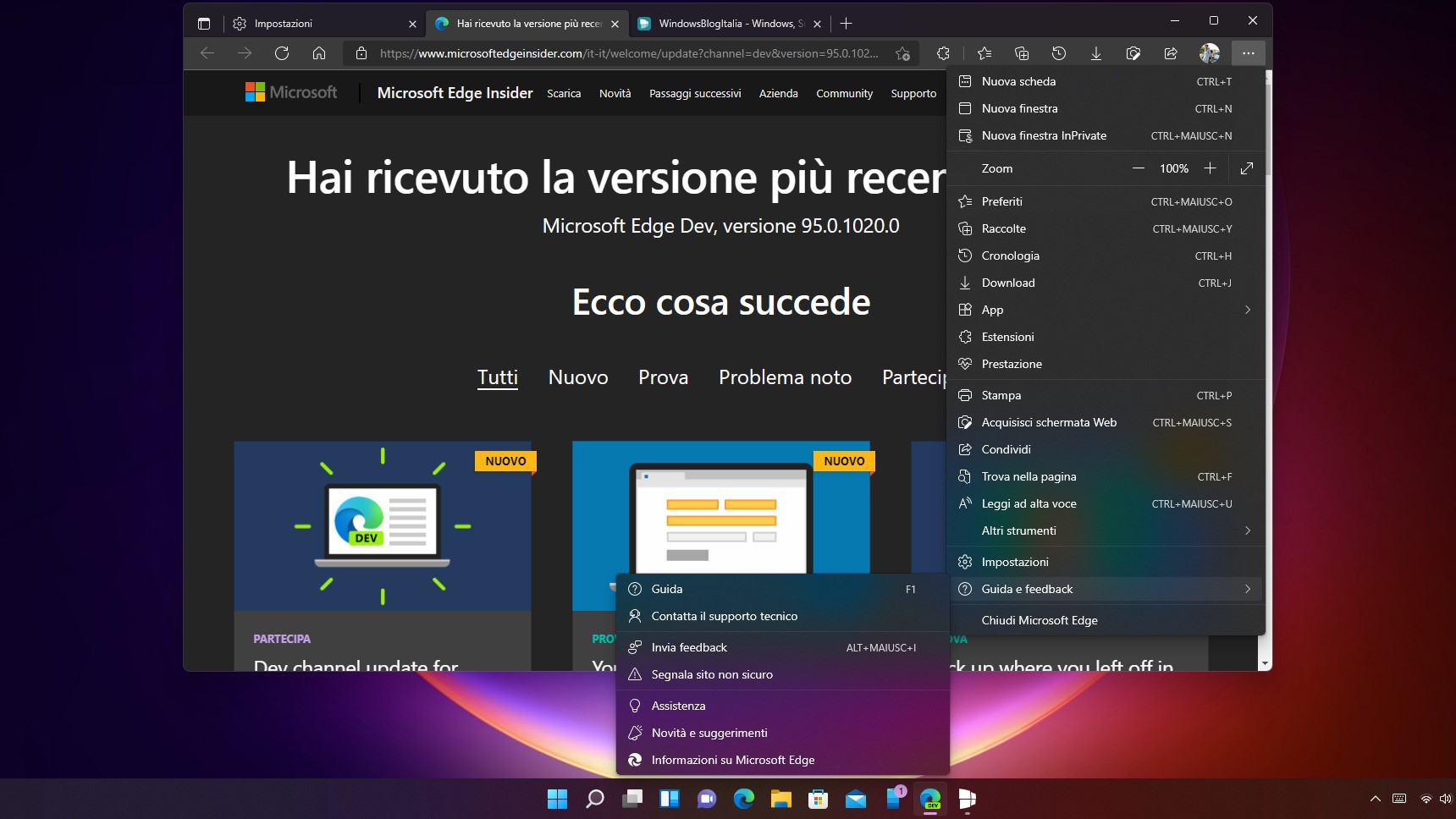Open Favorites list toolbar icon
The height and width of the screenshot is (819, 1456).
(x=984, y=53)
